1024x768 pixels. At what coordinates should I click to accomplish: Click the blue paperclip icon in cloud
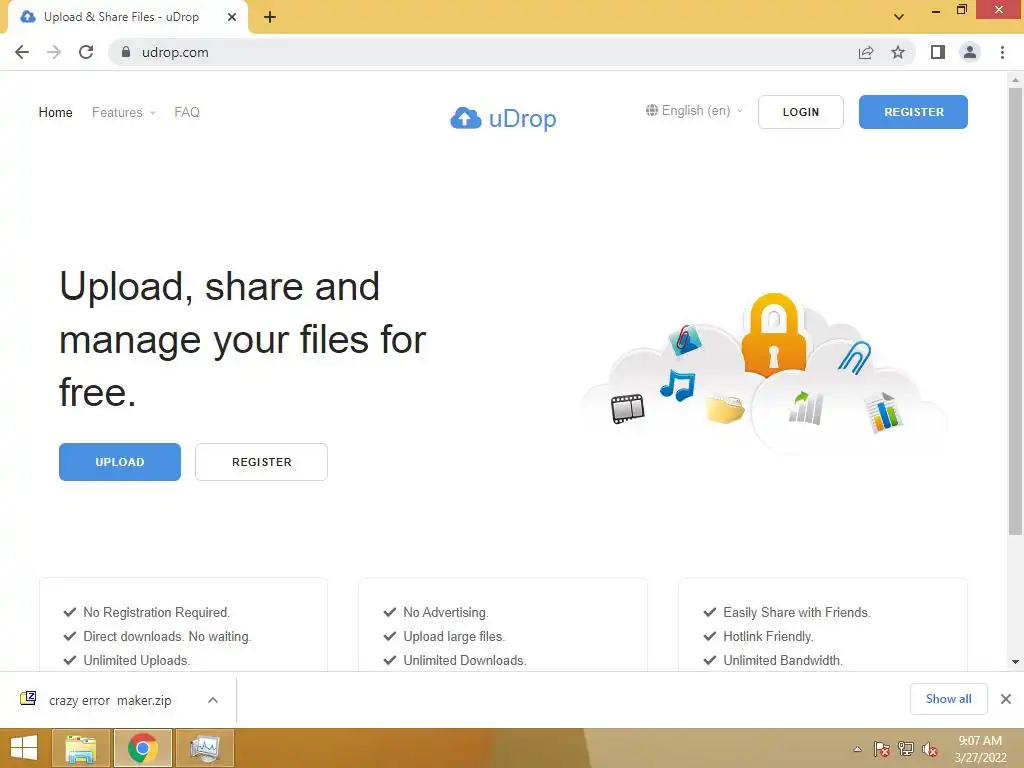click(855, 357)
